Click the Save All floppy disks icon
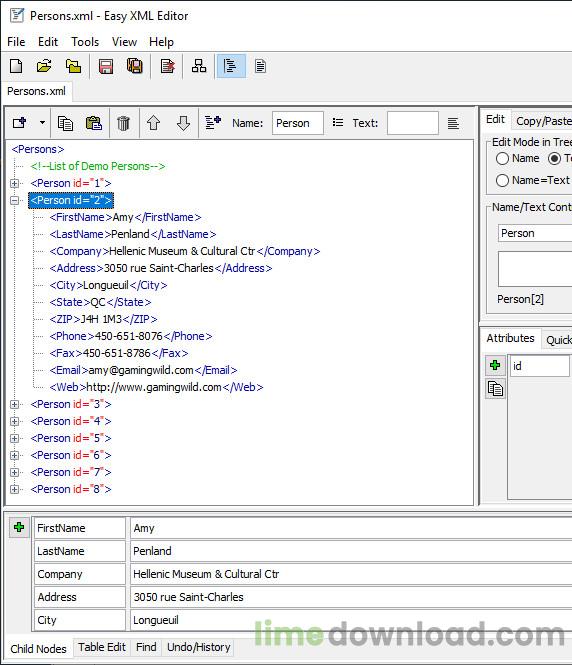The image size is (572, 665). coord(135,66)
